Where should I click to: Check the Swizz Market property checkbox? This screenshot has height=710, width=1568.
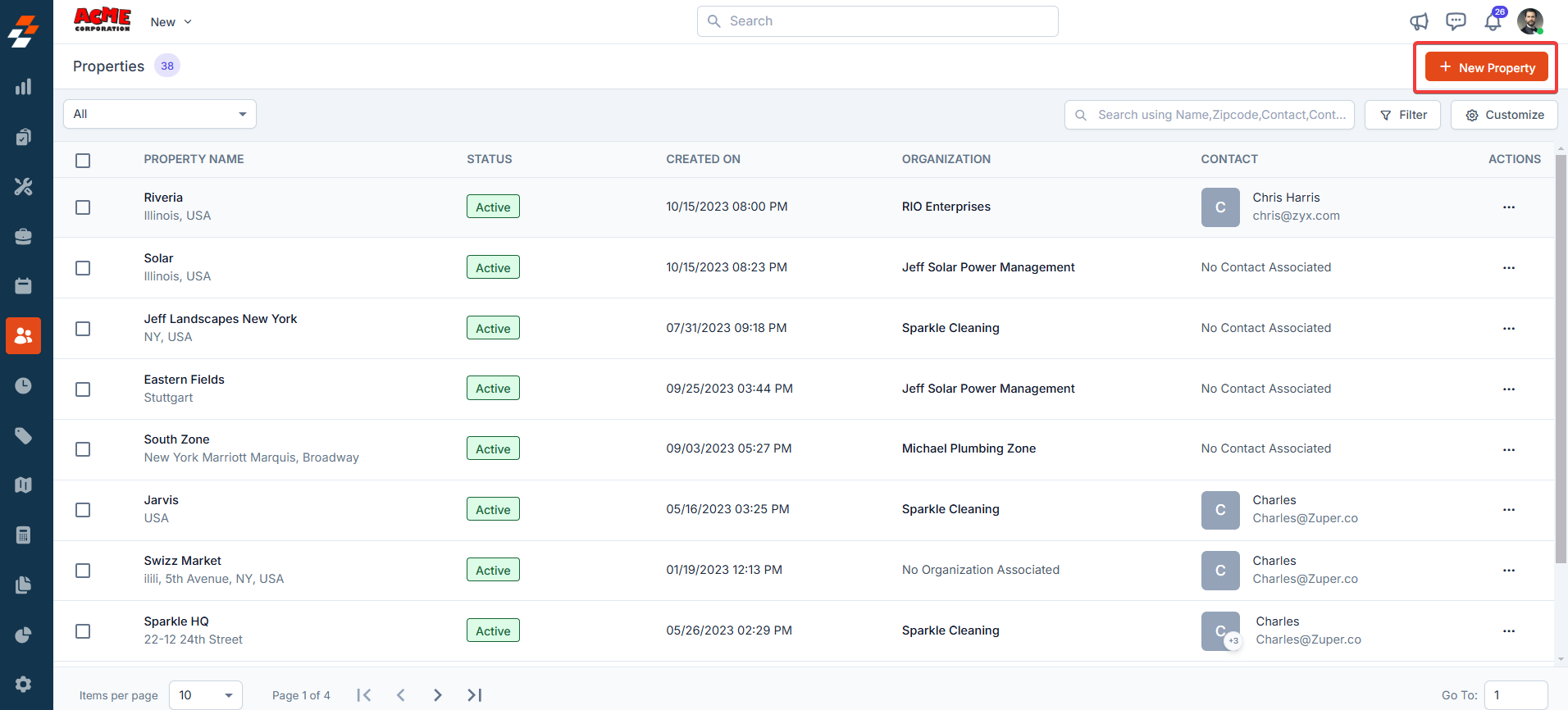[83, 571]
